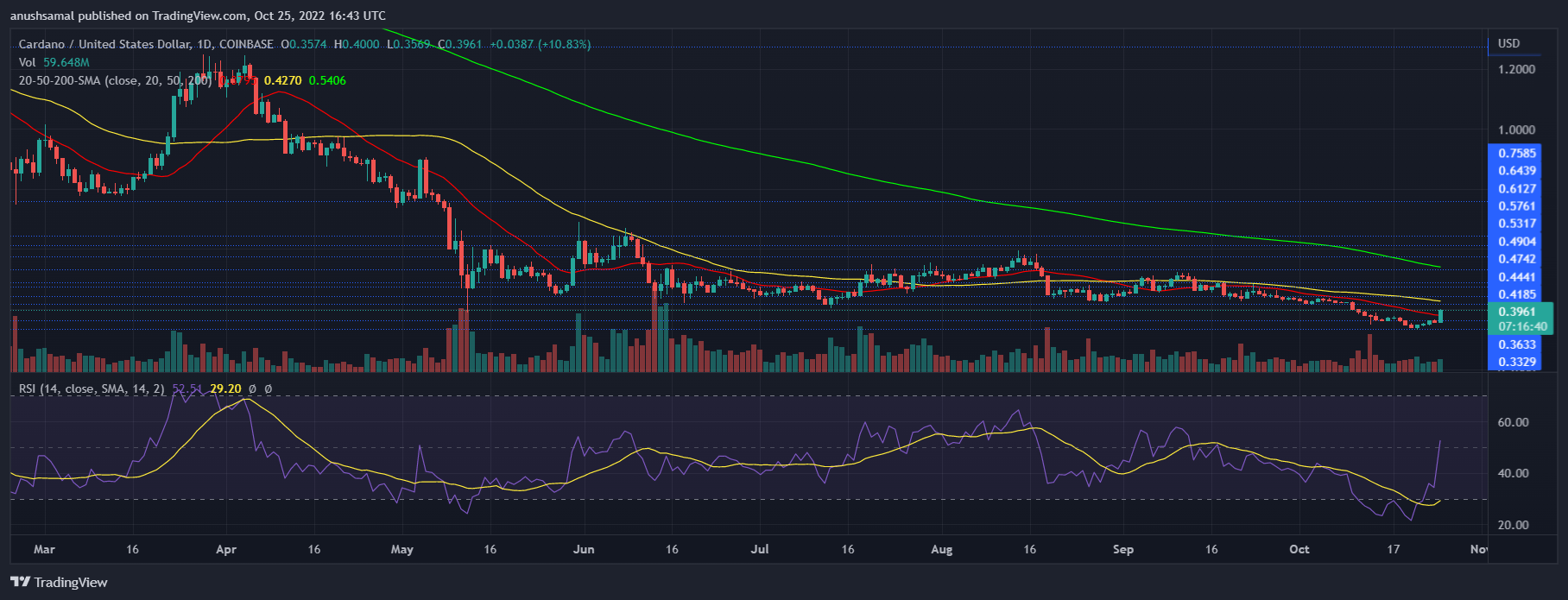This screenshot has width=1568, height=600.
Task: Click the 20-50-200-SMA indicator legend
Action: coord(114,80)
